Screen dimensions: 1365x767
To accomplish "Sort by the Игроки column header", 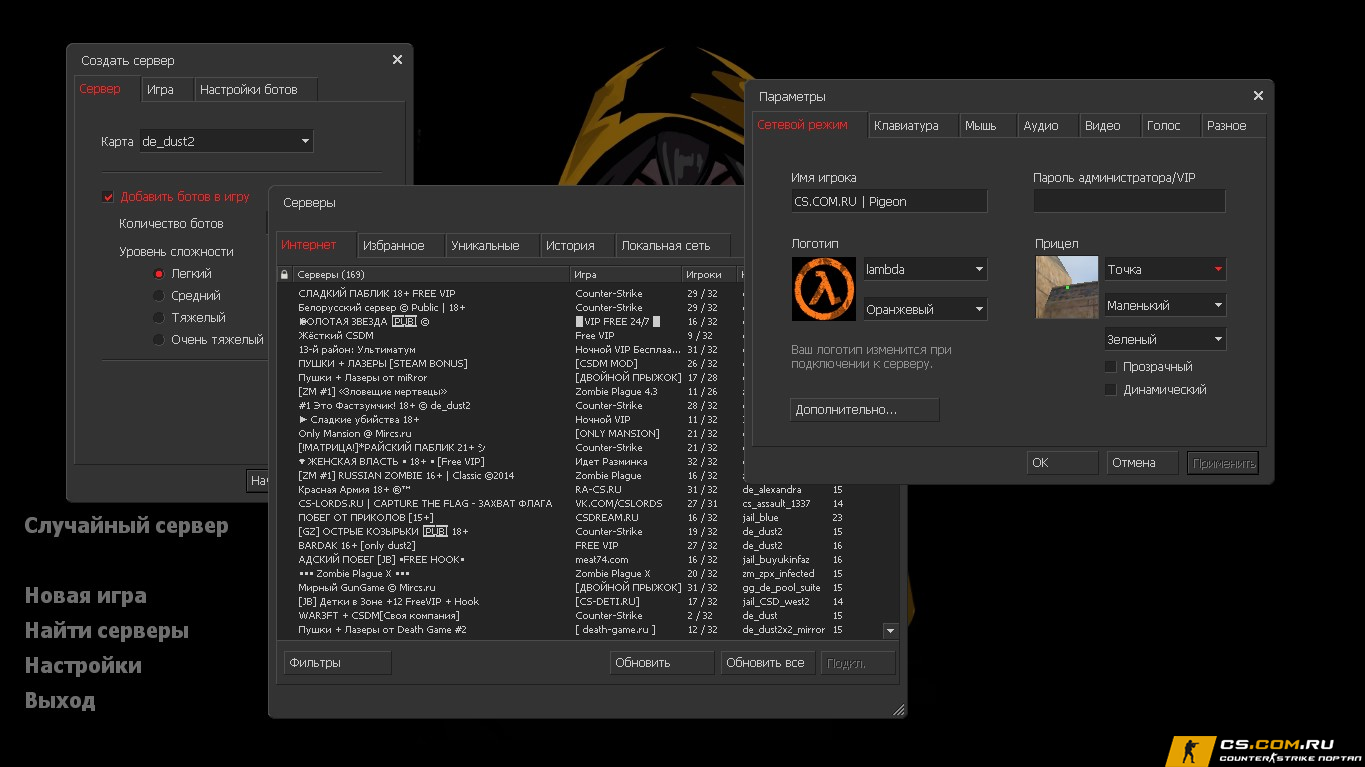I will point(710,274).
